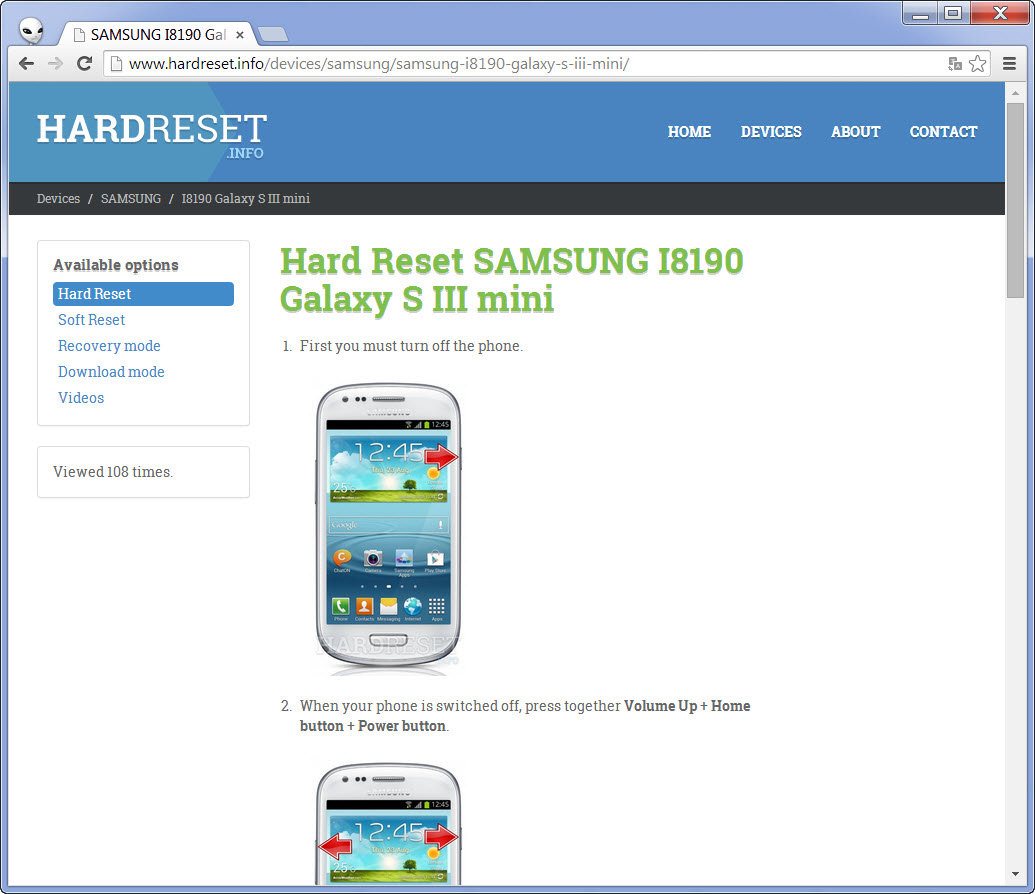Click the translate page icon
This screenshot has height=894, width=1035.
954,63
